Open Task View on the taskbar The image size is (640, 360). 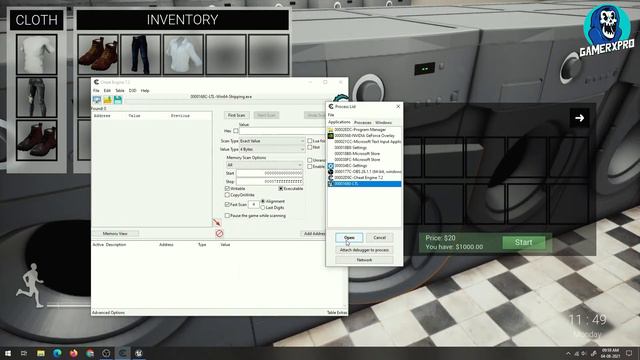pos(24,353)
